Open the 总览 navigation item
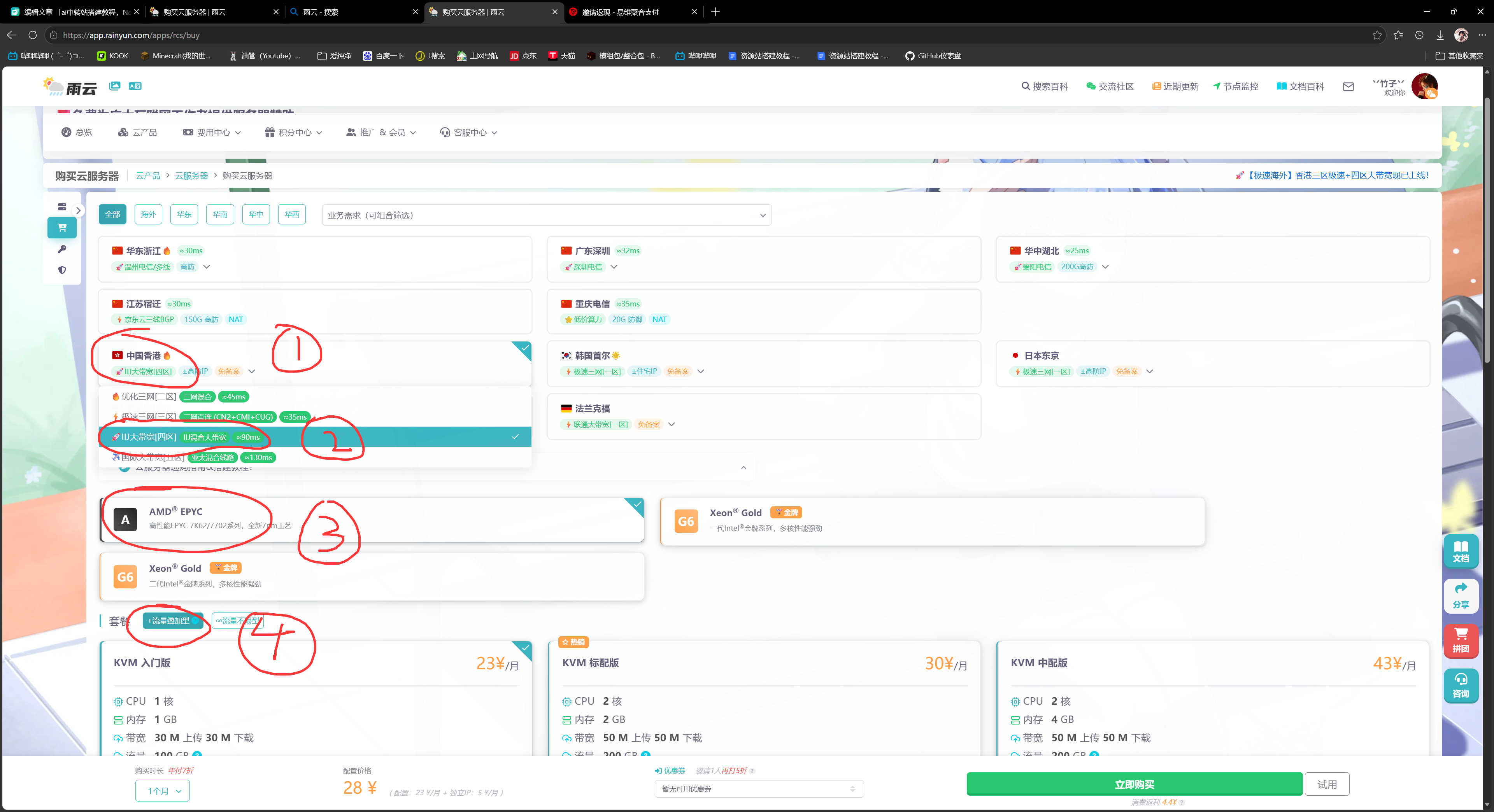 click(77, 133)
